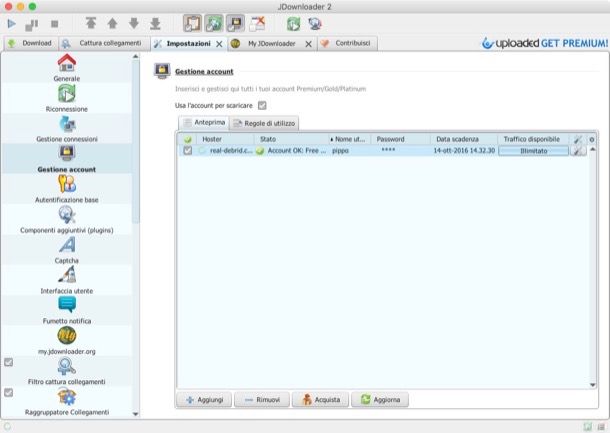Image resolution: width=610 pixels, height=433 pixels.
Task: Toggle Usa l'account per scaricare checkbox
Action: [x=262, y=105]
